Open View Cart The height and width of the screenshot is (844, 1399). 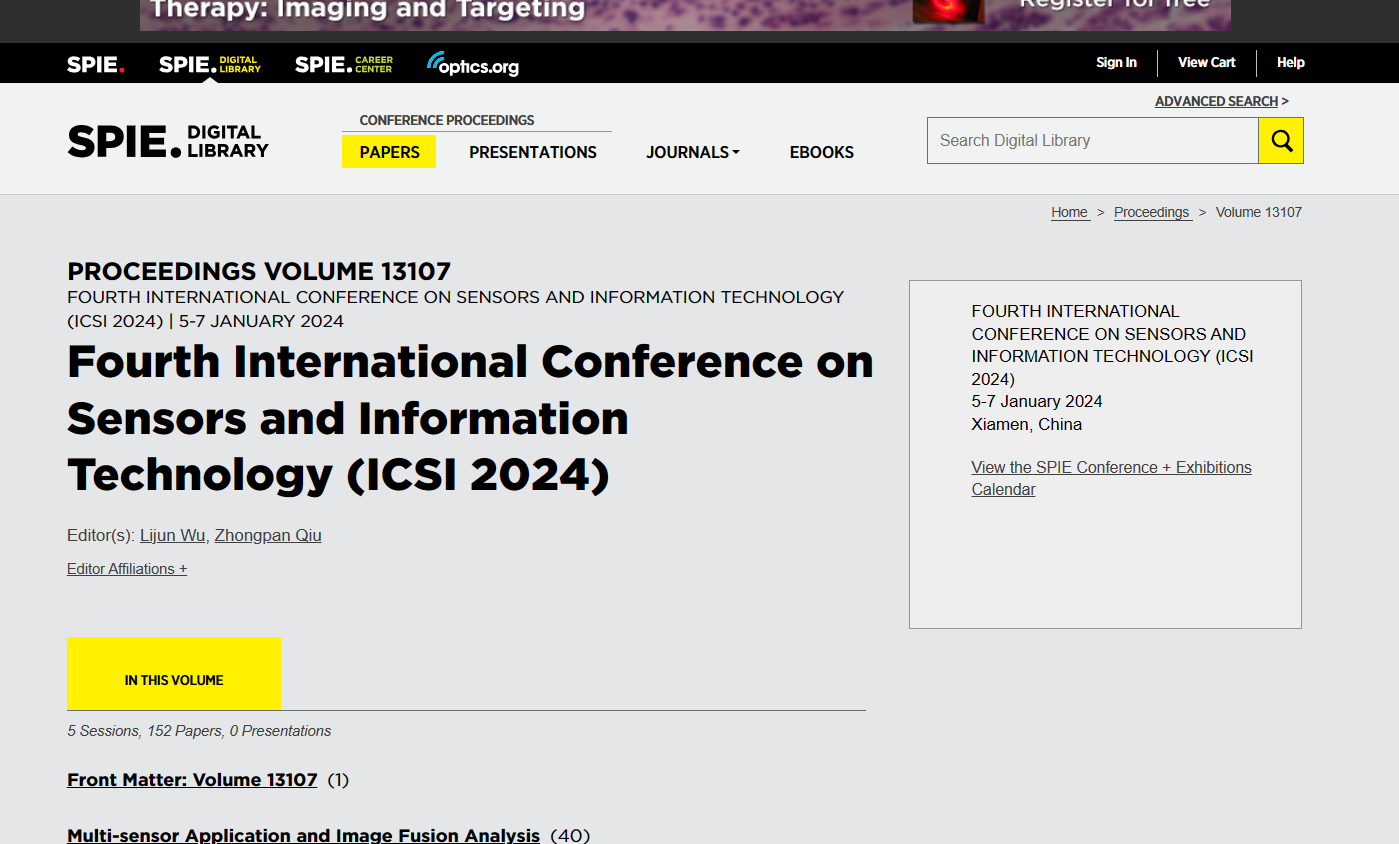(1207, 62)
